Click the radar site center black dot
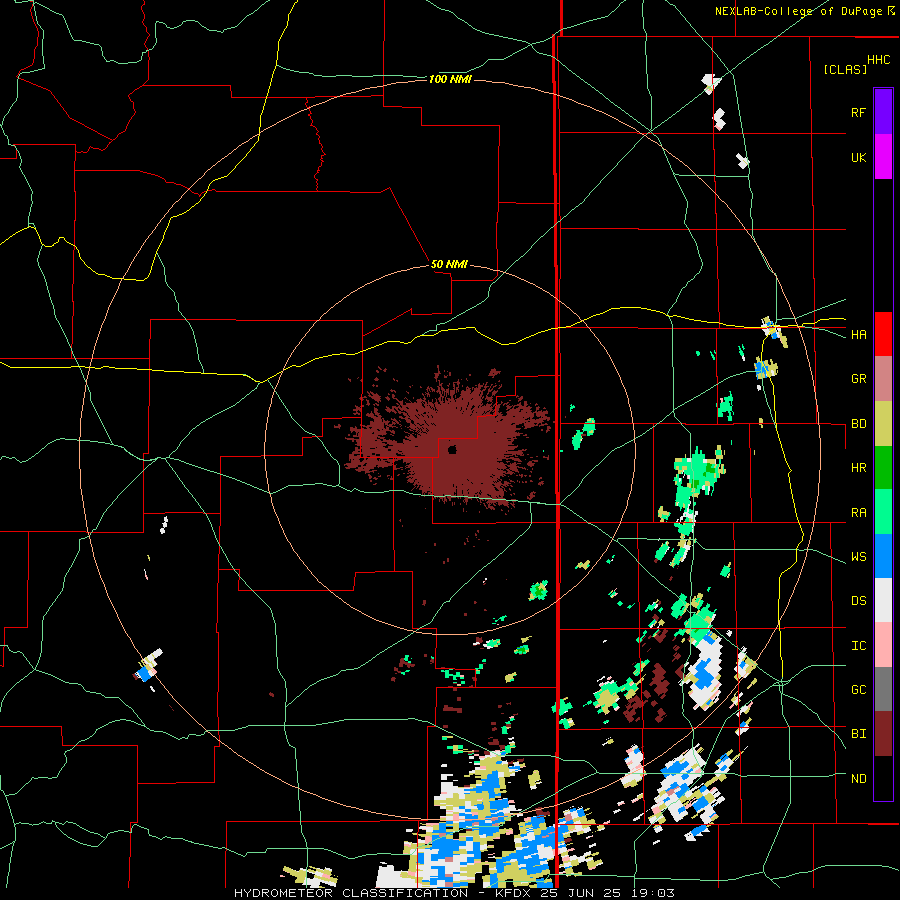 452,449
